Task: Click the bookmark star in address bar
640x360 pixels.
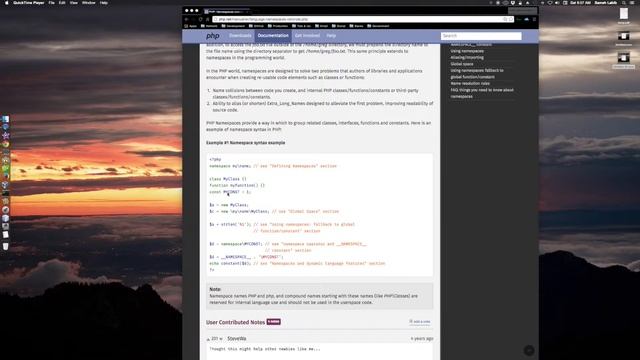Action: pyautogui.click(x=510, y=19)
